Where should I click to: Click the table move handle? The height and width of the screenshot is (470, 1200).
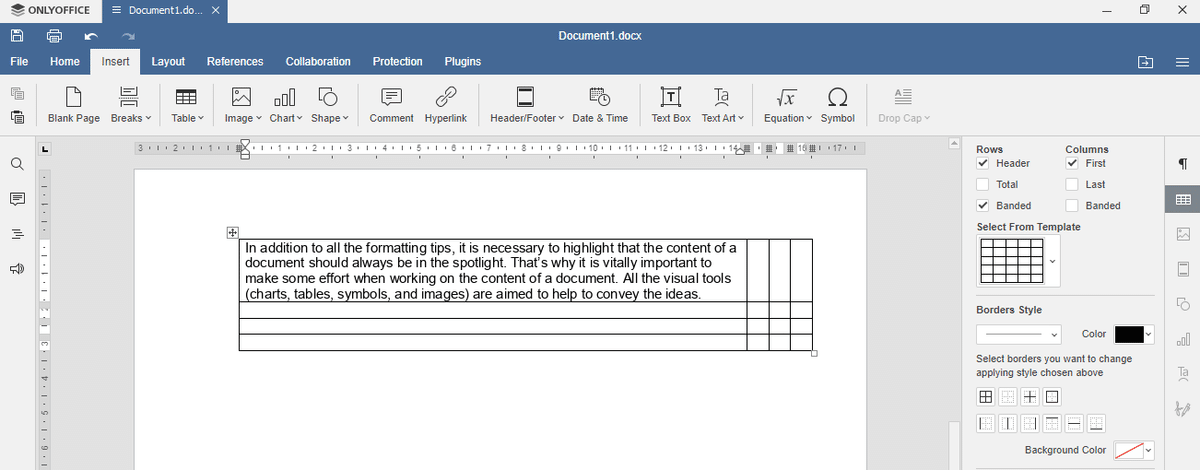(232, 232)
